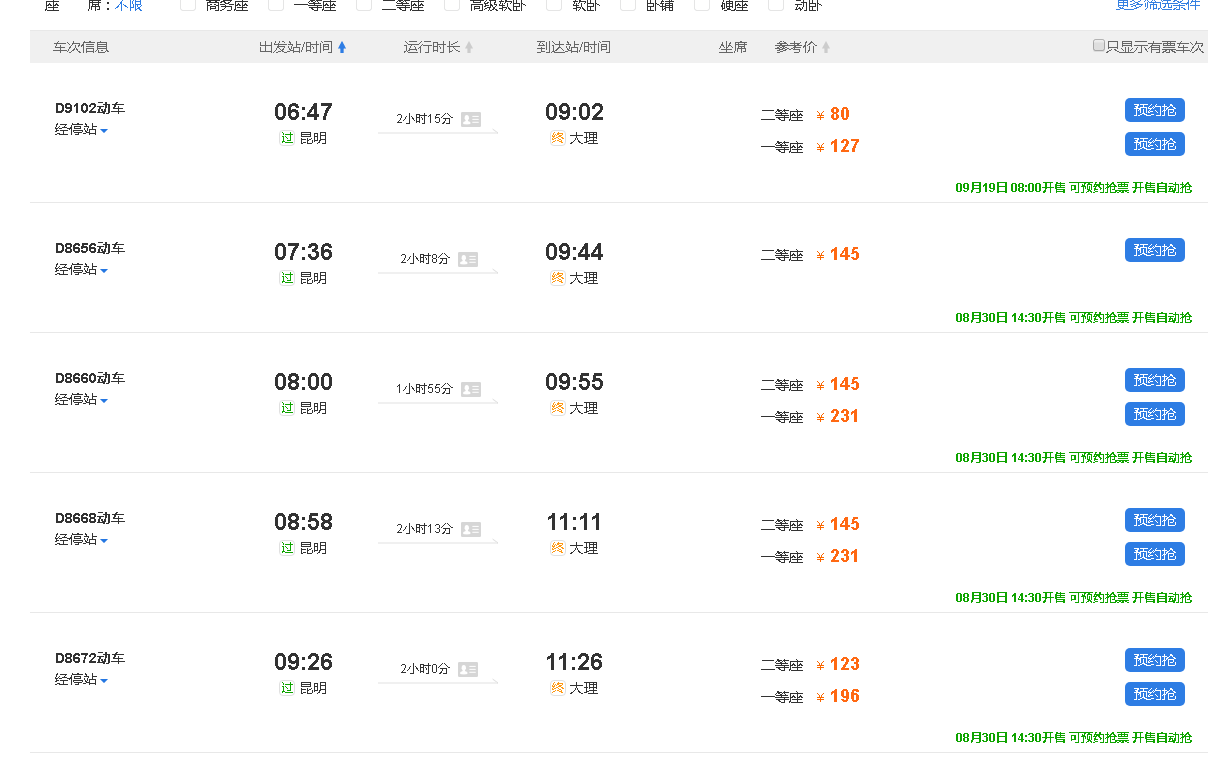
Task: Click the ID card icon for train D8668
Action: (470, 529)
